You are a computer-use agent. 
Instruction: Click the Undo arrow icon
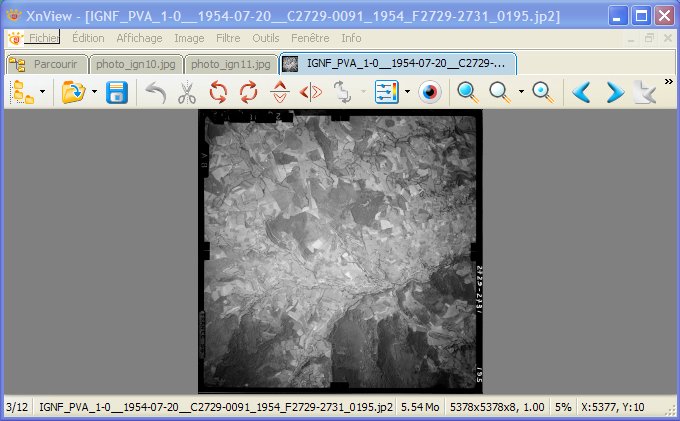[155, 93]
